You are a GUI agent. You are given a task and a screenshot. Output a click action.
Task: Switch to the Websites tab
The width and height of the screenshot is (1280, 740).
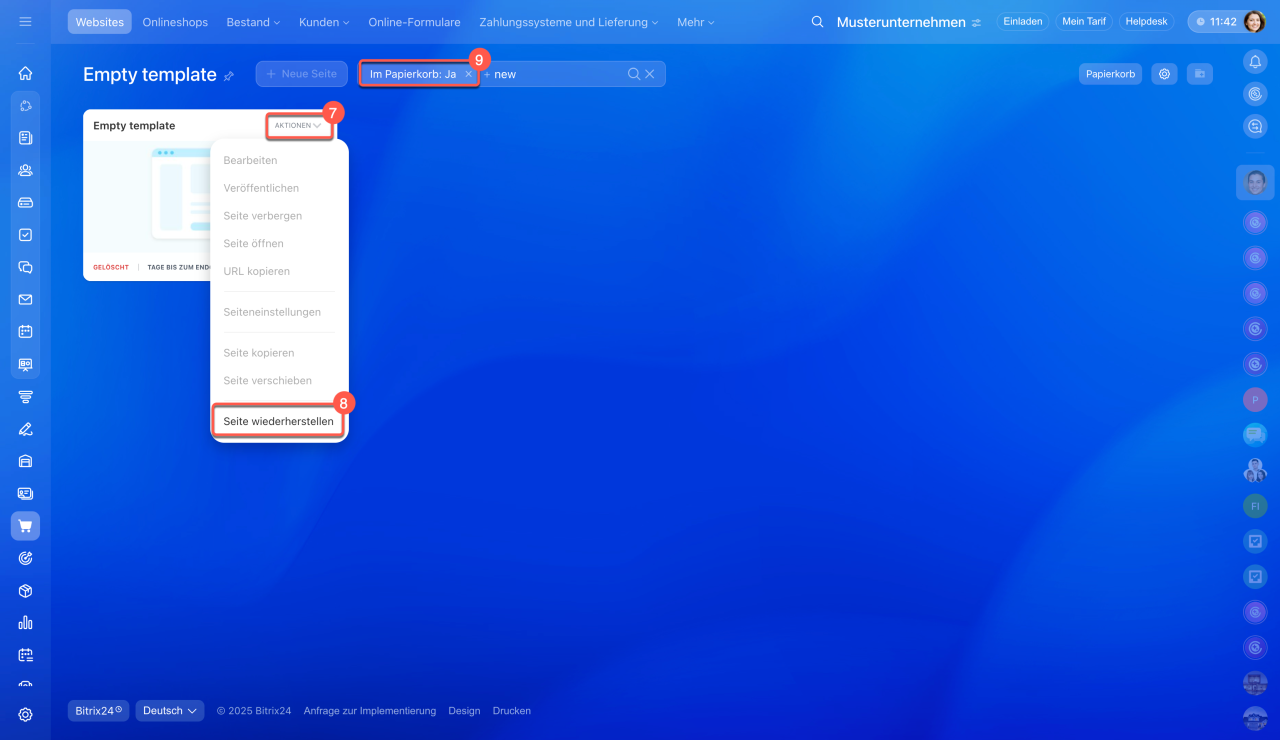[x=100, y=22]
